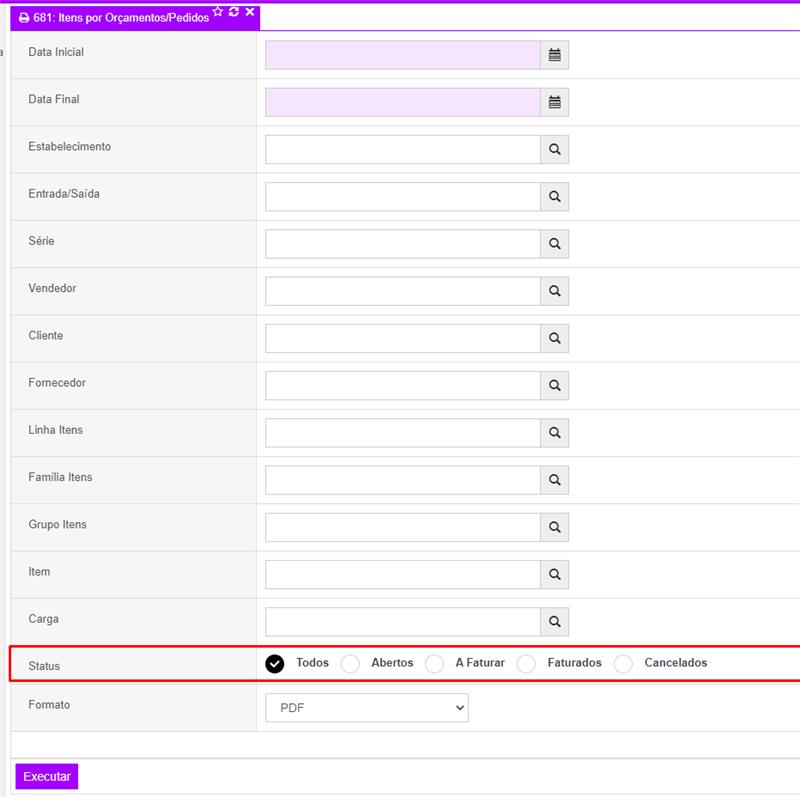
Task: Open the calendar picker for Data Final
Action: point(555,102)
